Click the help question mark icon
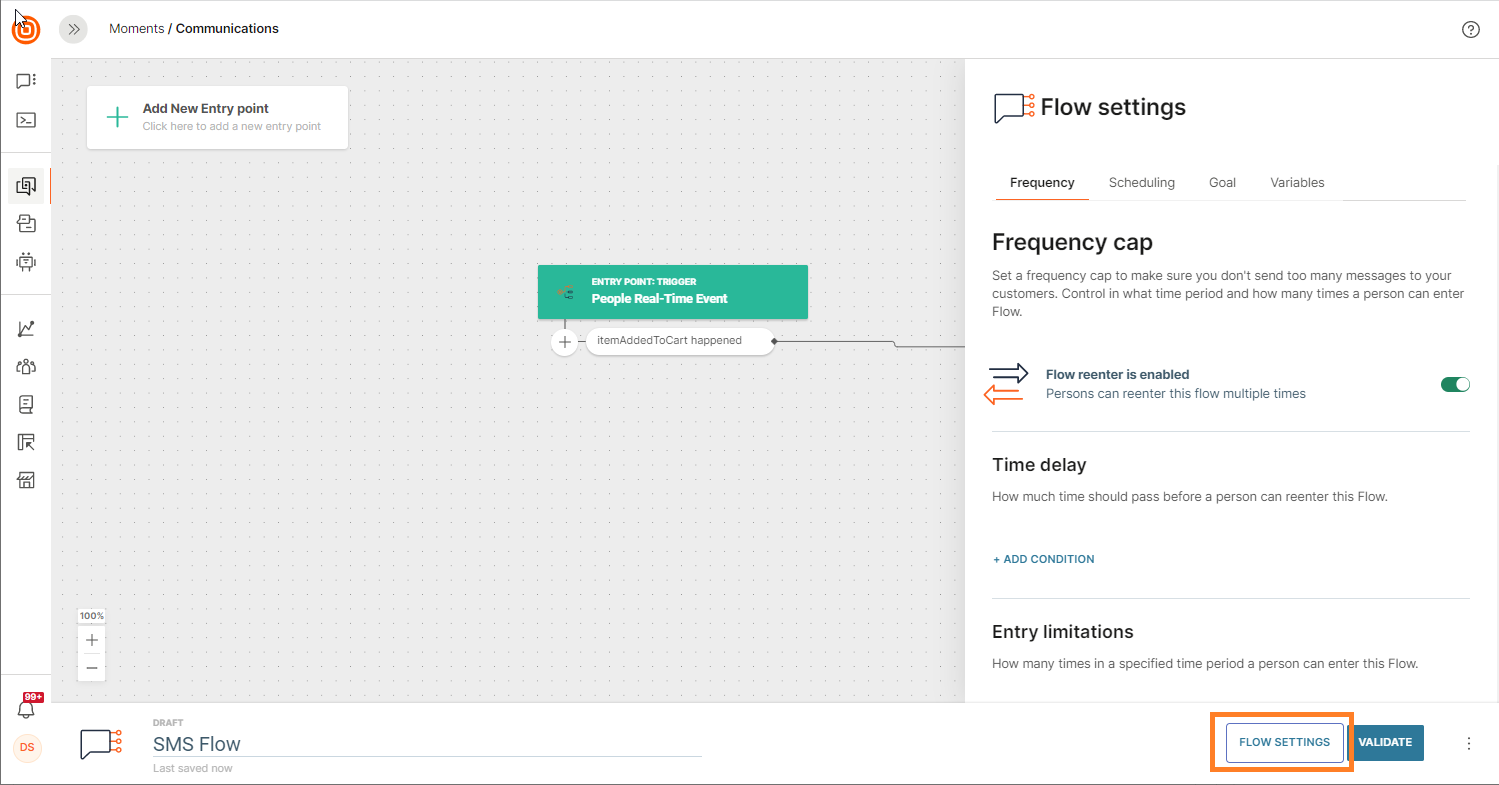1499x785 pixels. (x=1470, y=29)
